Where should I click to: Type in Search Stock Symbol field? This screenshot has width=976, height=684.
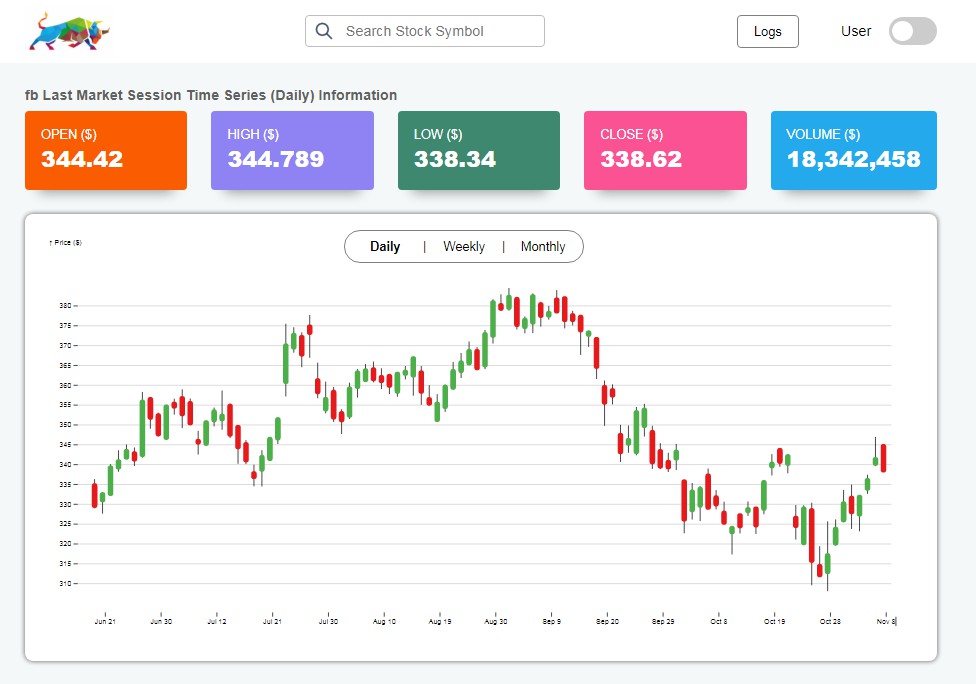pos(440,31)
